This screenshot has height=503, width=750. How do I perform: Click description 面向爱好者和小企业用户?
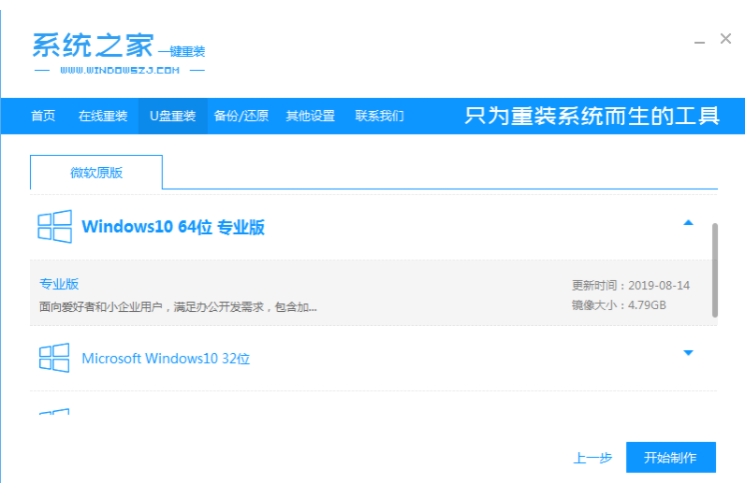178,306
